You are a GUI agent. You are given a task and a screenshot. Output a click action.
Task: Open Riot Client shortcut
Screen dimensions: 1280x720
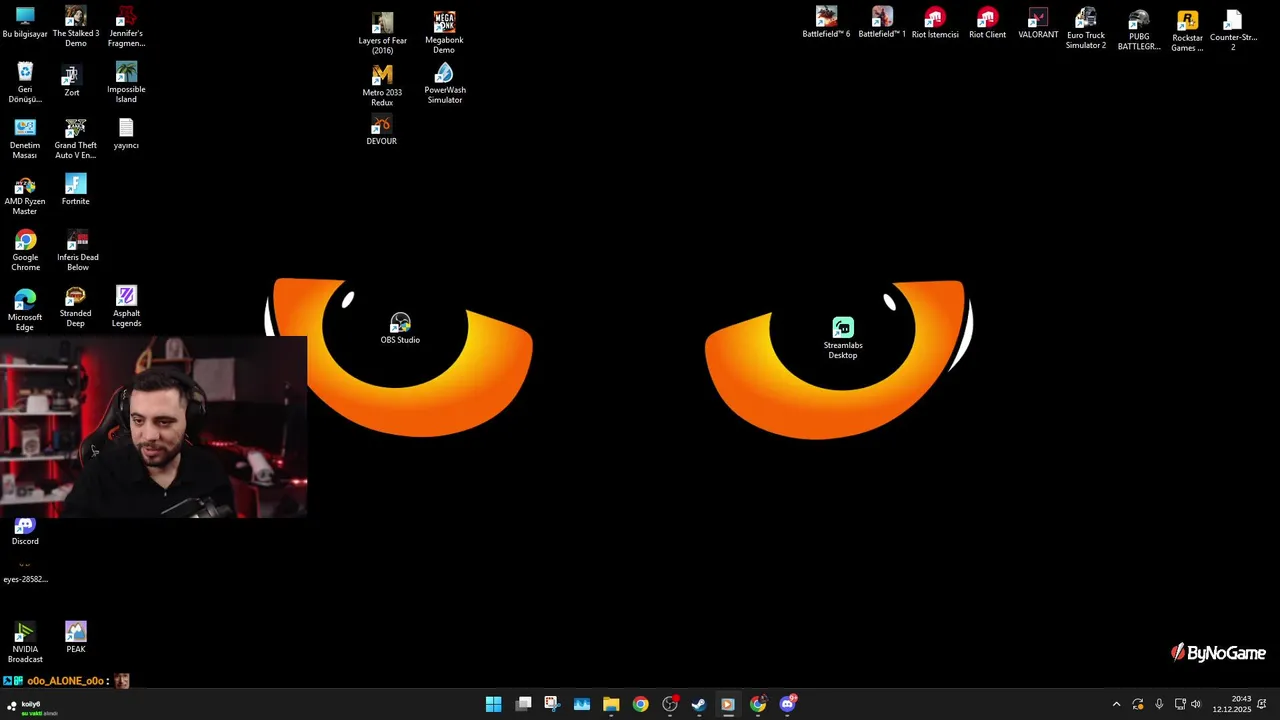pyautogui.click(x=988, y=23)
